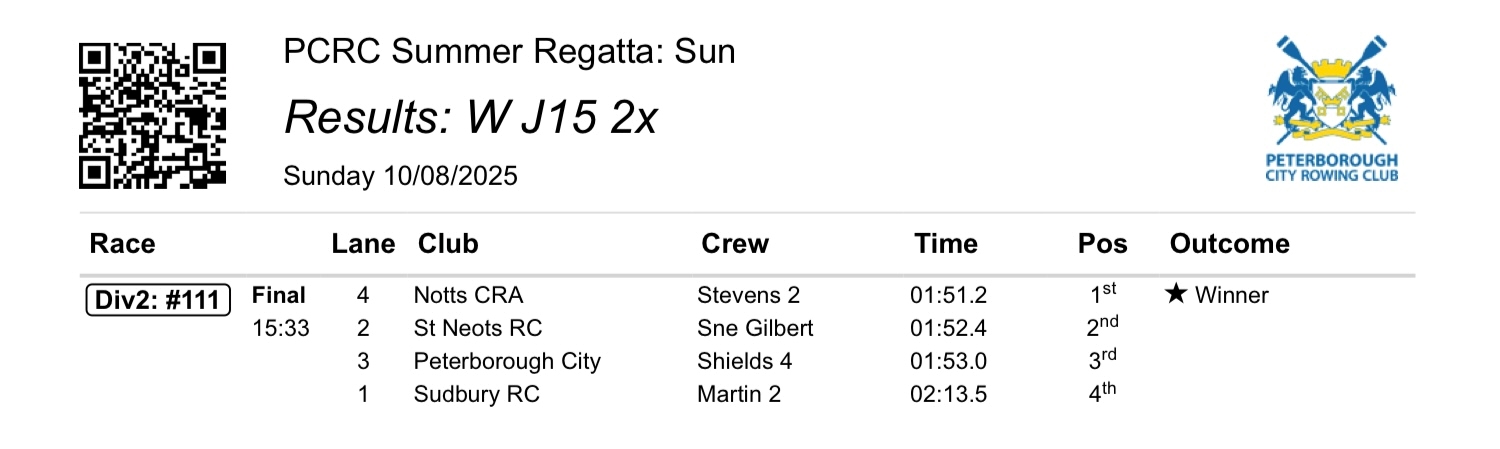Viewport: 1500px width, 449px height.
Task: Click the QR code image
Action: [154, 115]
